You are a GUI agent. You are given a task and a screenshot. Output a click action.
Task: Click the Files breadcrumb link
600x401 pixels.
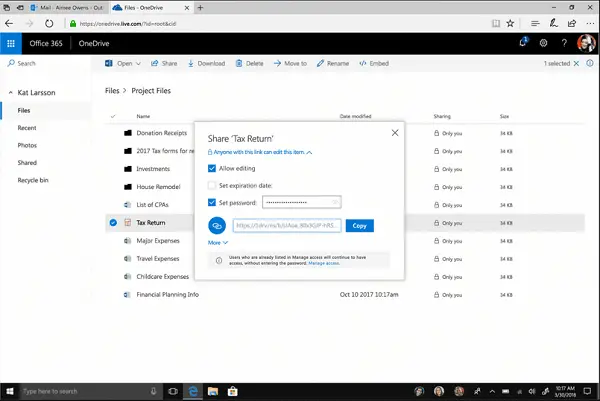[x=112, y=91]
